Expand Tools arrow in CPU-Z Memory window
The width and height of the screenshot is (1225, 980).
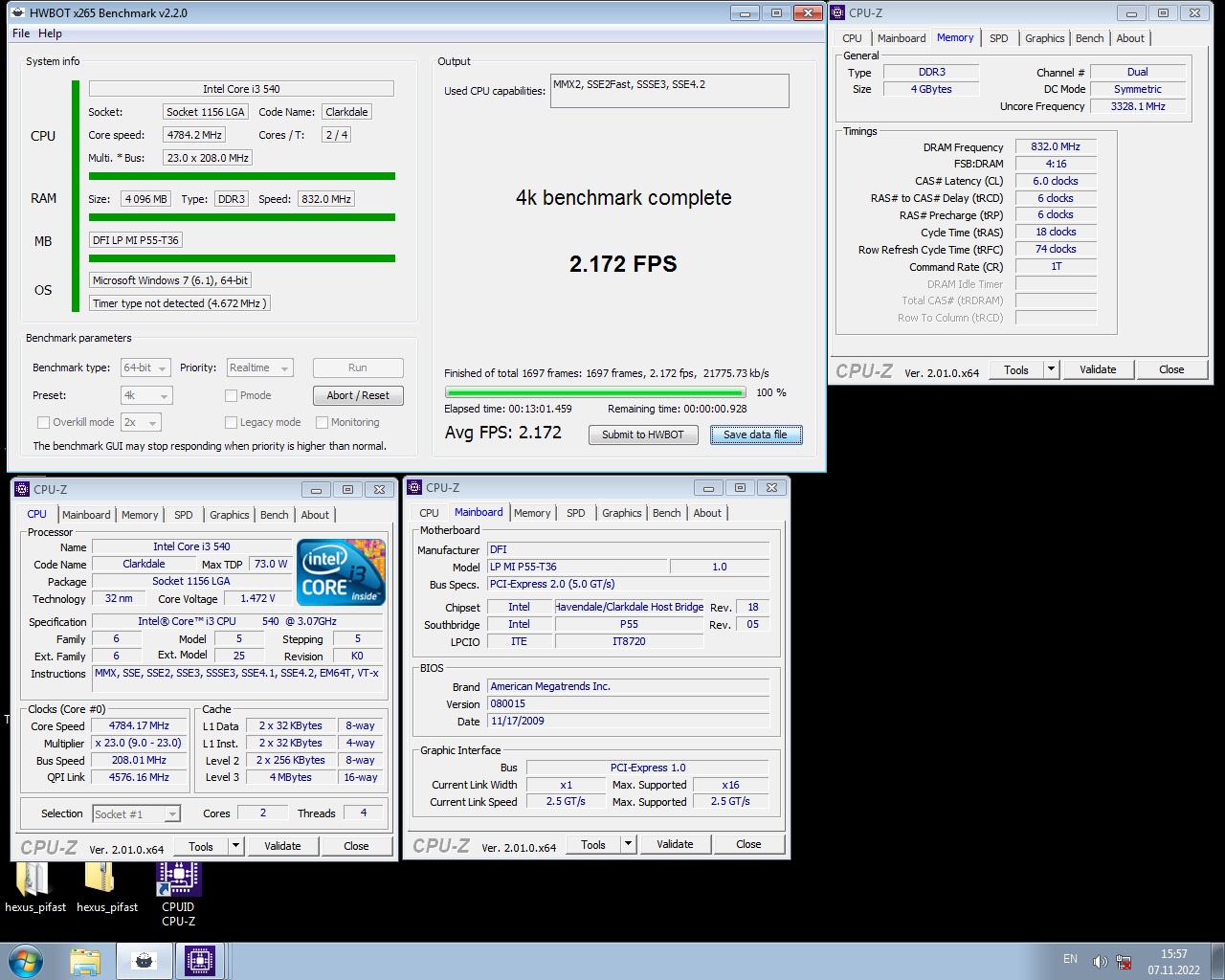tap(1051, 369)
